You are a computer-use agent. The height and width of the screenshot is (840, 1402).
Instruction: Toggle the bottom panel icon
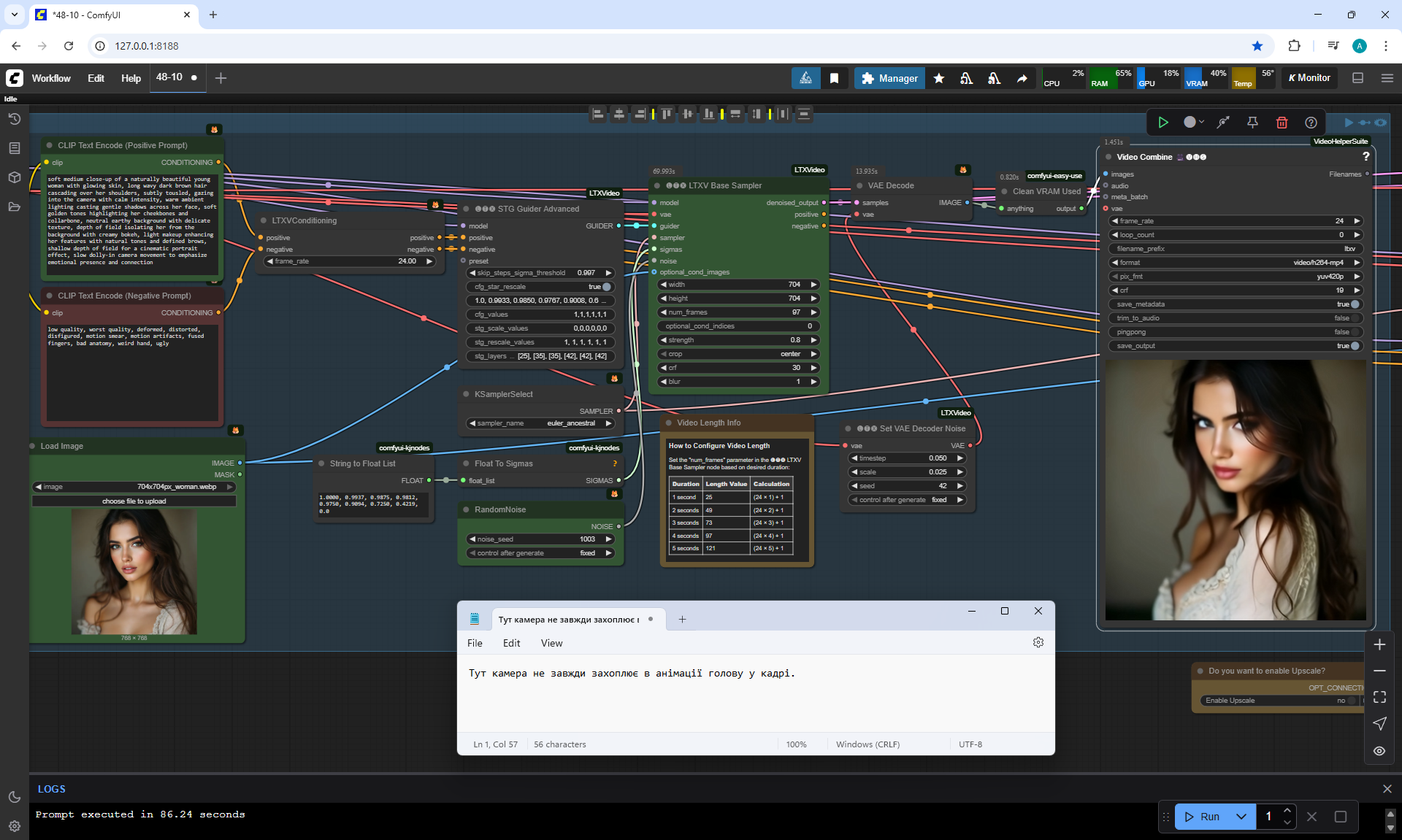(1357, 78)
